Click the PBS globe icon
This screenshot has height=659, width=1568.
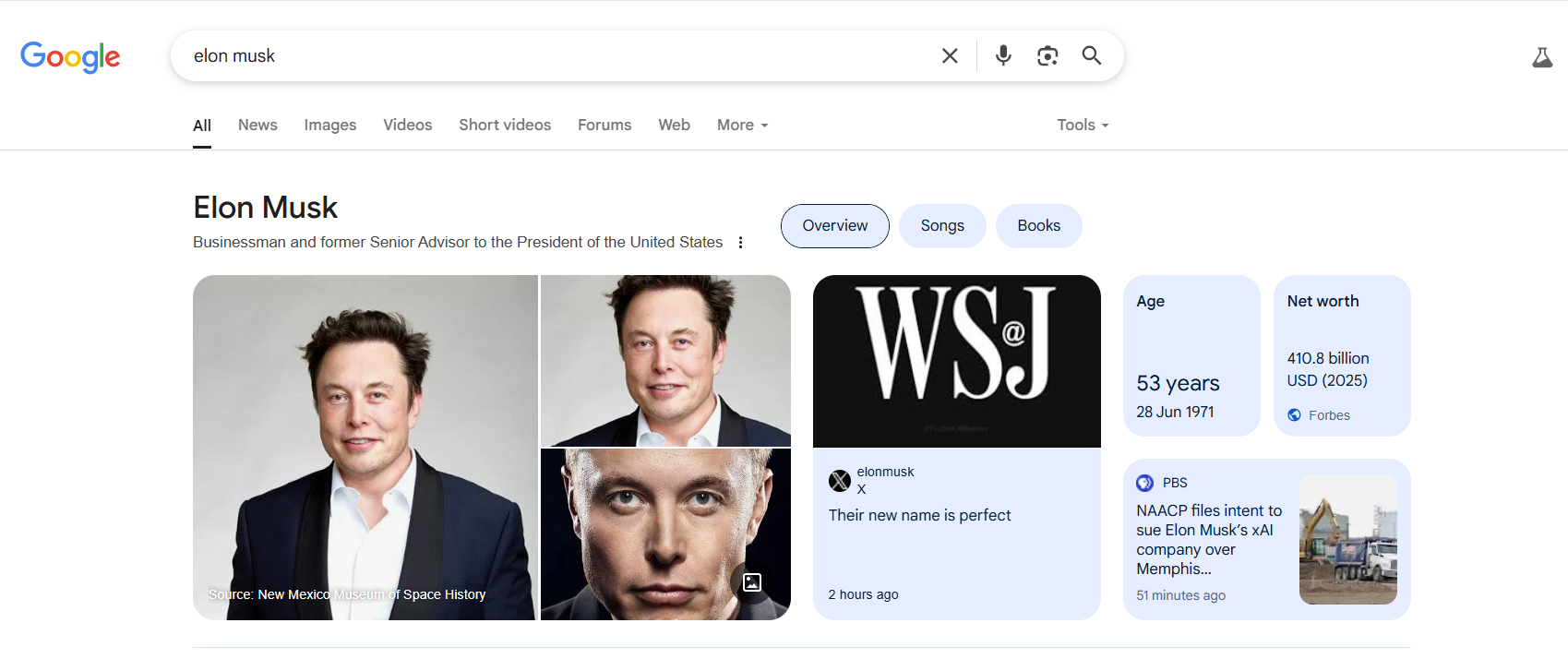pyautogui.click(x=1144, y=482)
